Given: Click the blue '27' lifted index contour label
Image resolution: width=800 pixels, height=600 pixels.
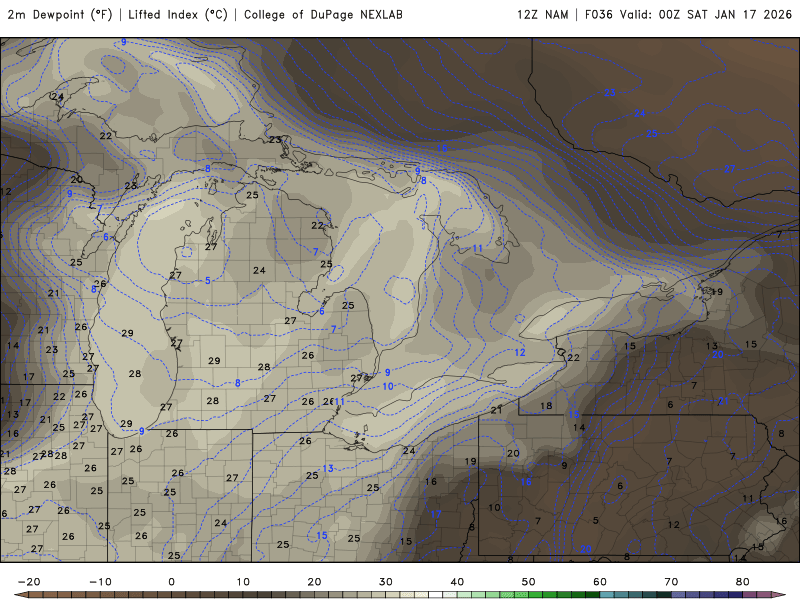Looking at the screenshot, I should coord(730,169).
